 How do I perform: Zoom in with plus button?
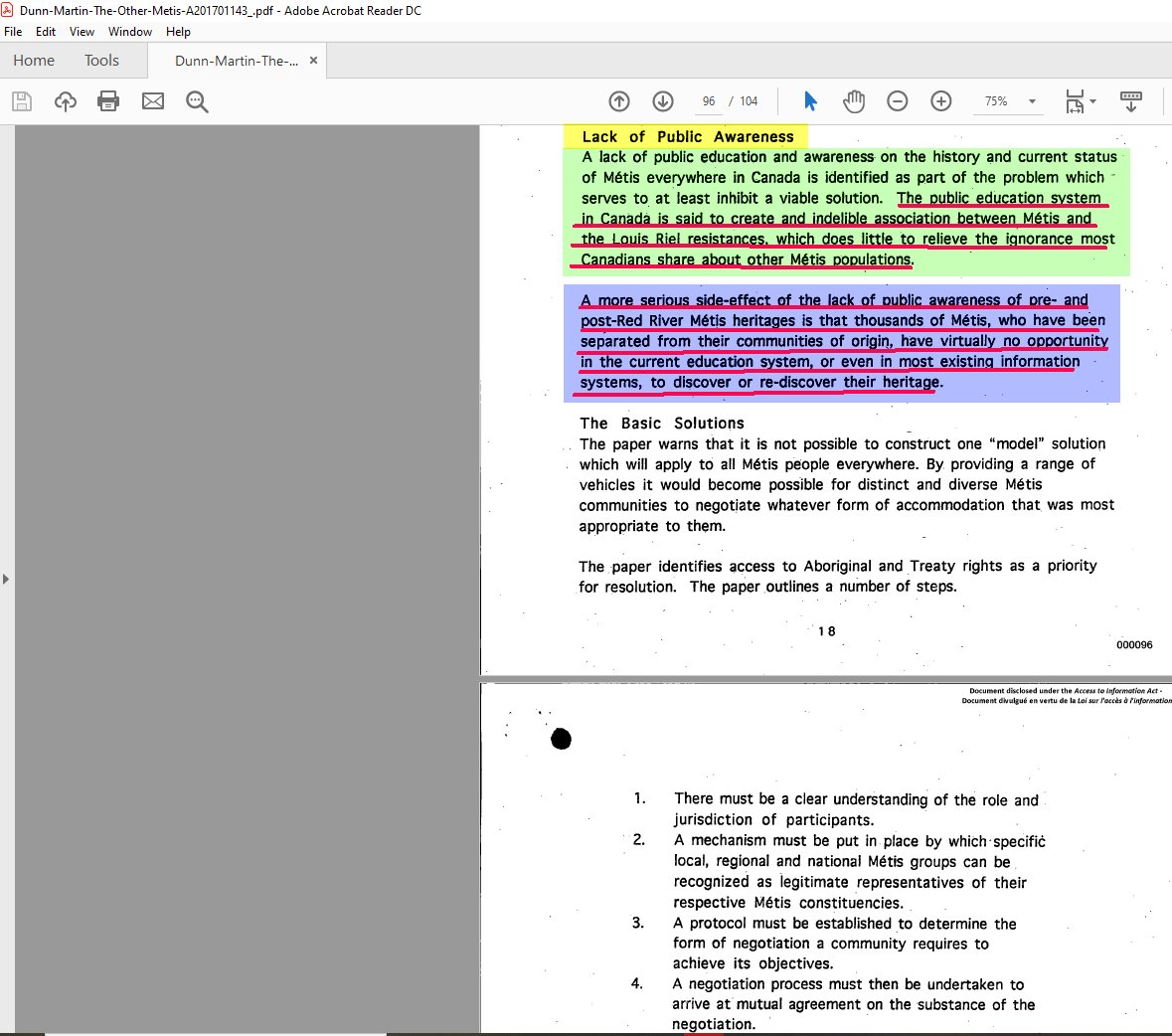tap(941, 100)
